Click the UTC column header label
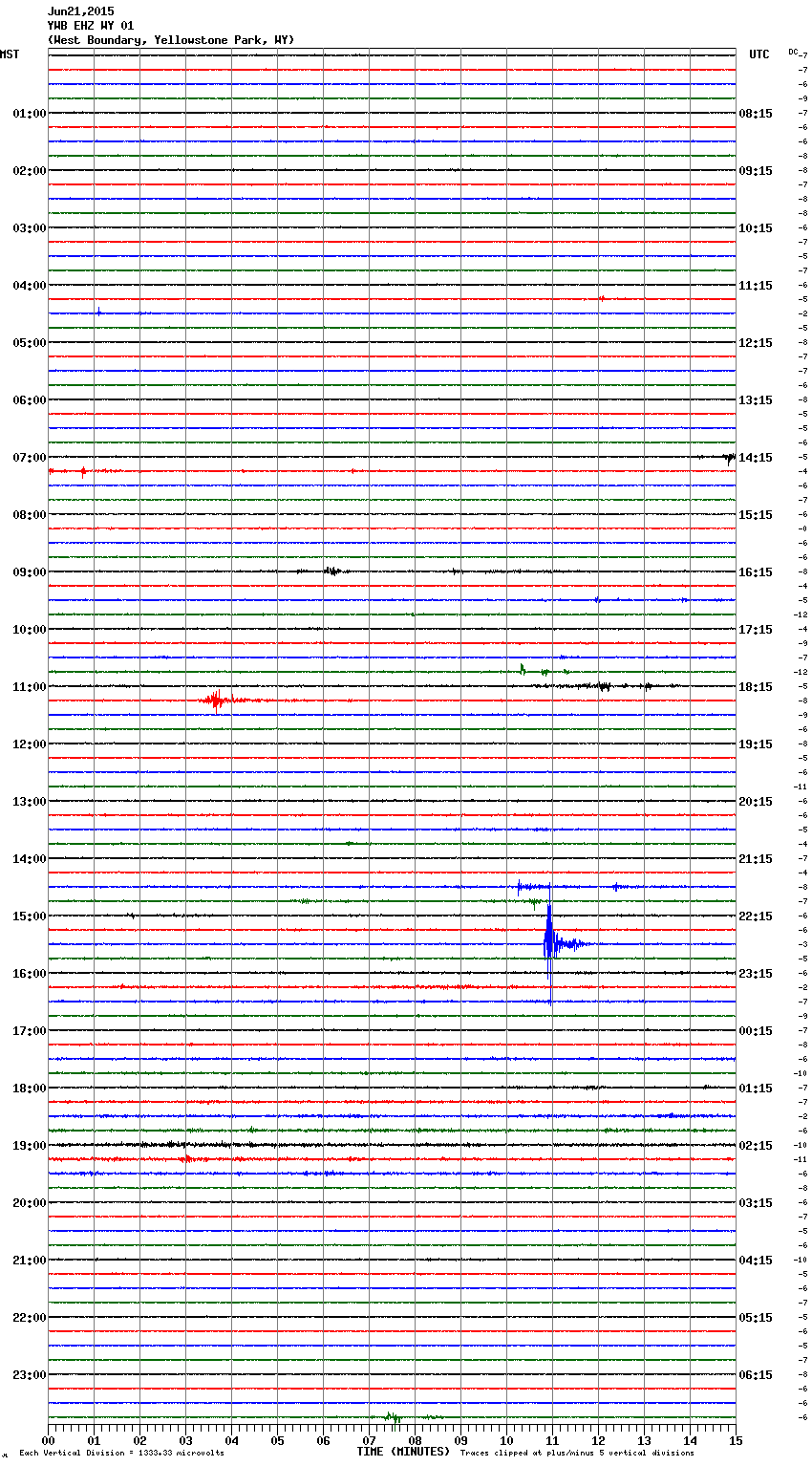Viewport: 812px width, 1466px height. point(759,54)
